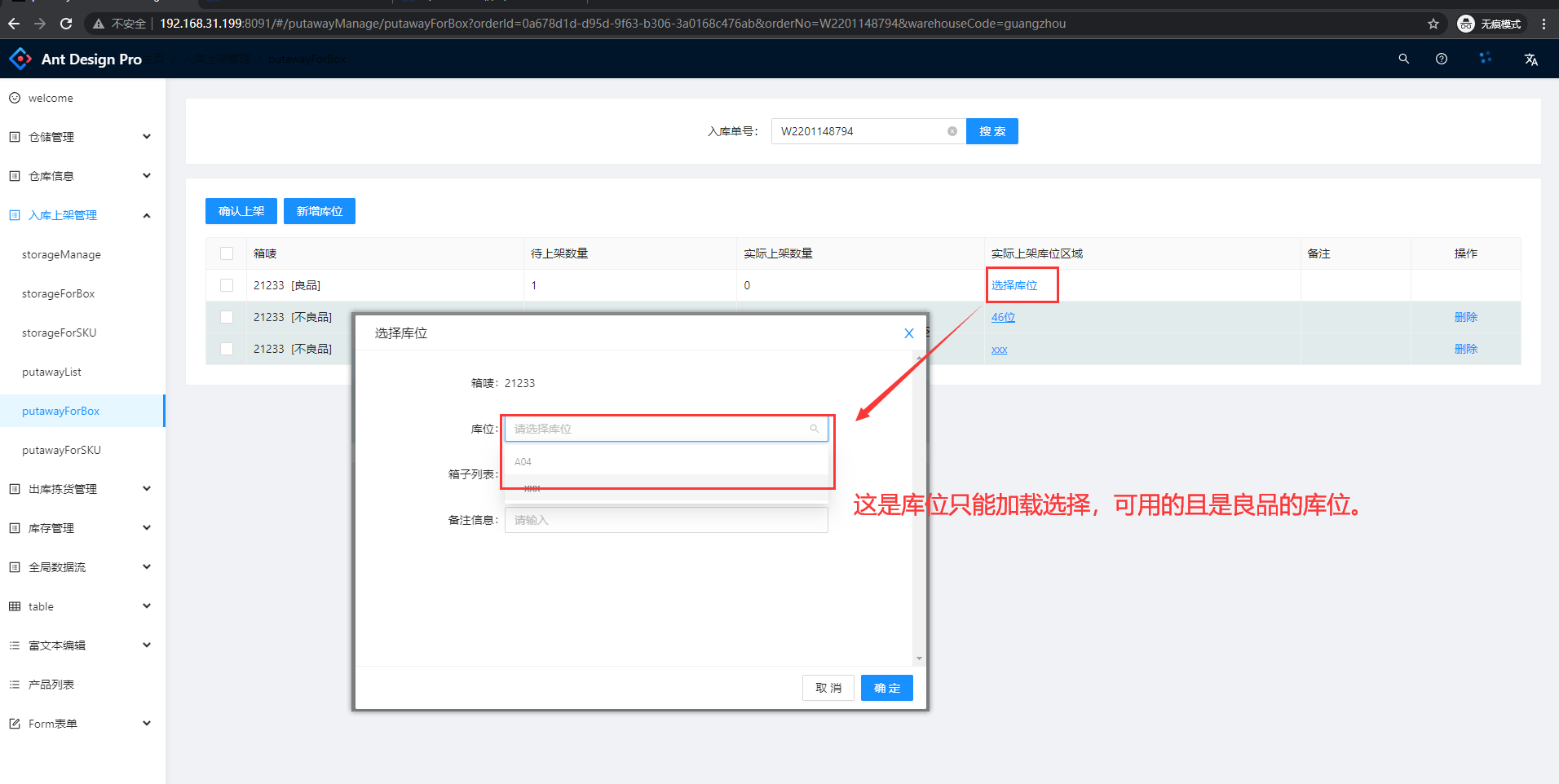Image resolution: width=1559 pixels, height=784 pixels.
Task: Expand the 仓储管理 sidebar menu
Action: pyautogui.click(x=80, y=137)
